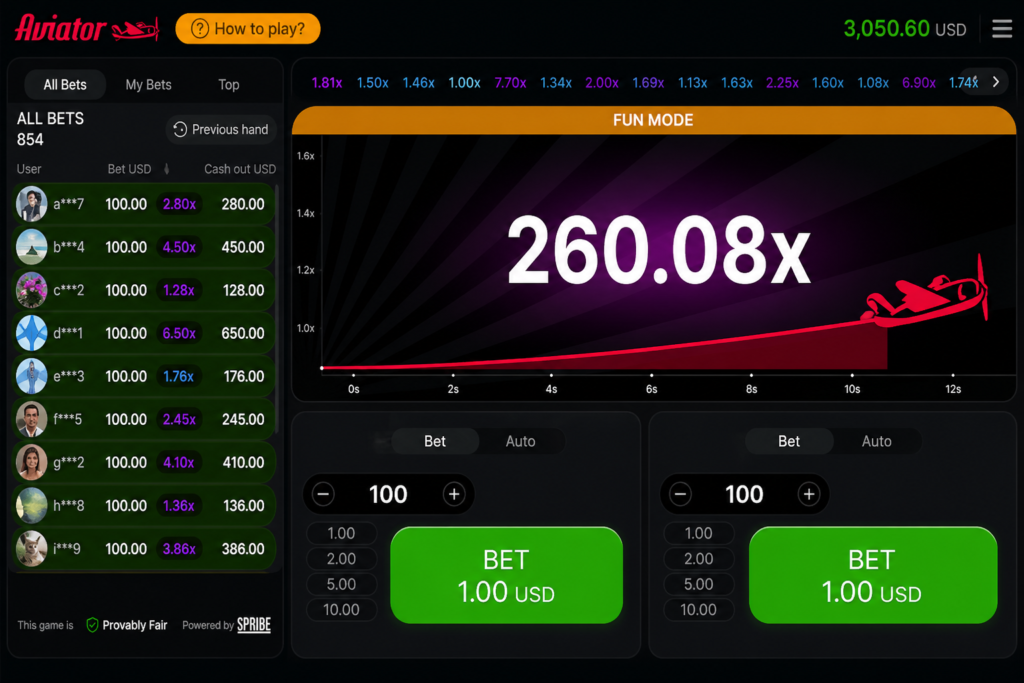1024x683 pixels.
Task: Click the 1.69x history multiplier
Action: pyautogui.click(x=648, y=83)
